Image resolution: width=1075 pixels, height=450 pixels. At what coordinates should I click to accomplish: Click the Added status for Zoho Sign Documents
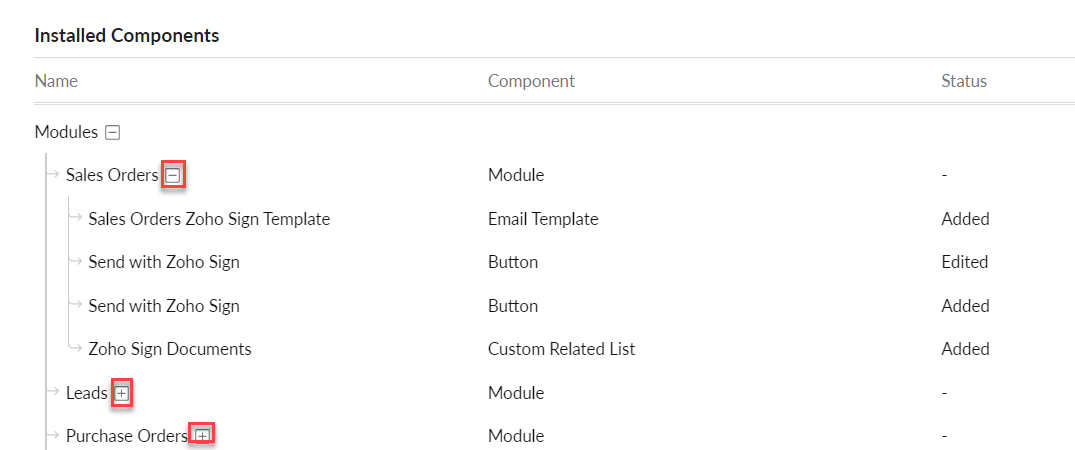tap(965, 348)
